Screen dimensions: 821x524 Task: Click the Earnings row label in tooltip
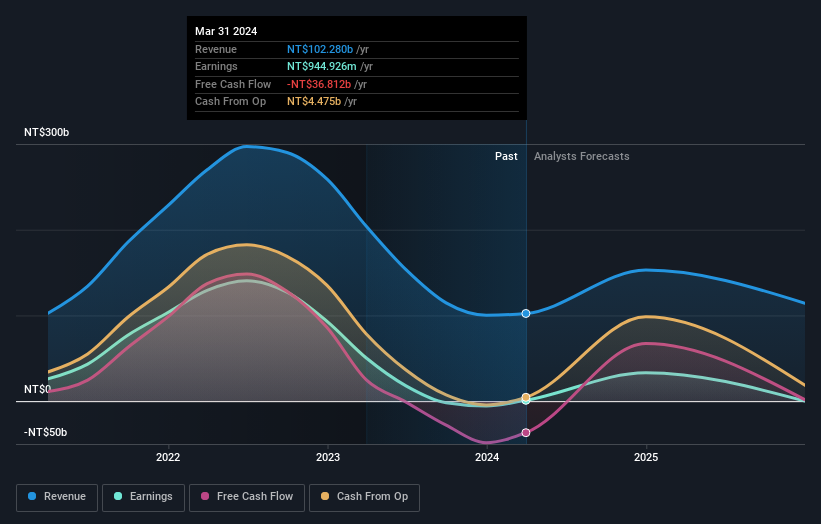[x=216, y=66]
